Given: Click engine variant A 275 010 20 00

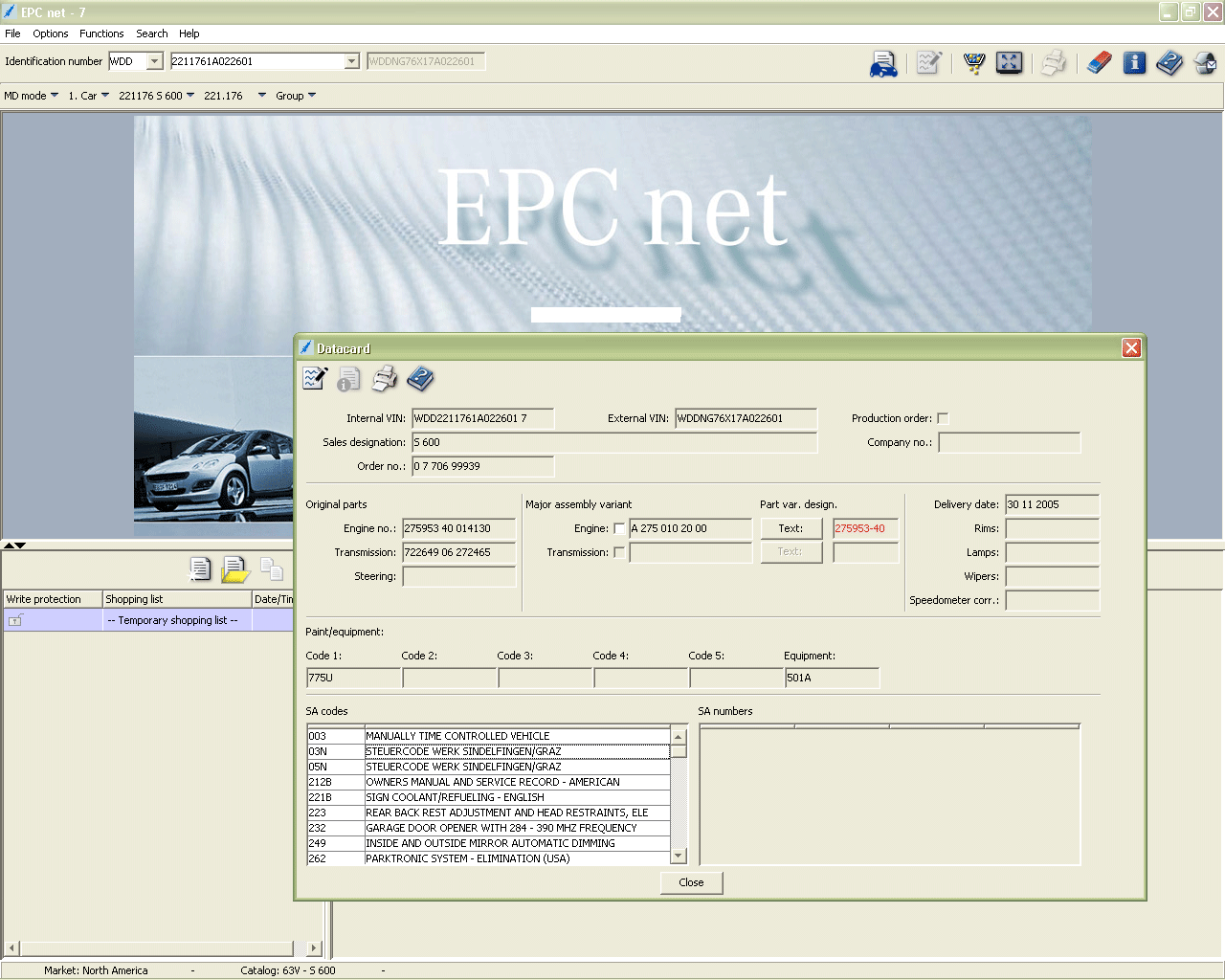Looking at the screenshot, I should pos(690,528).
